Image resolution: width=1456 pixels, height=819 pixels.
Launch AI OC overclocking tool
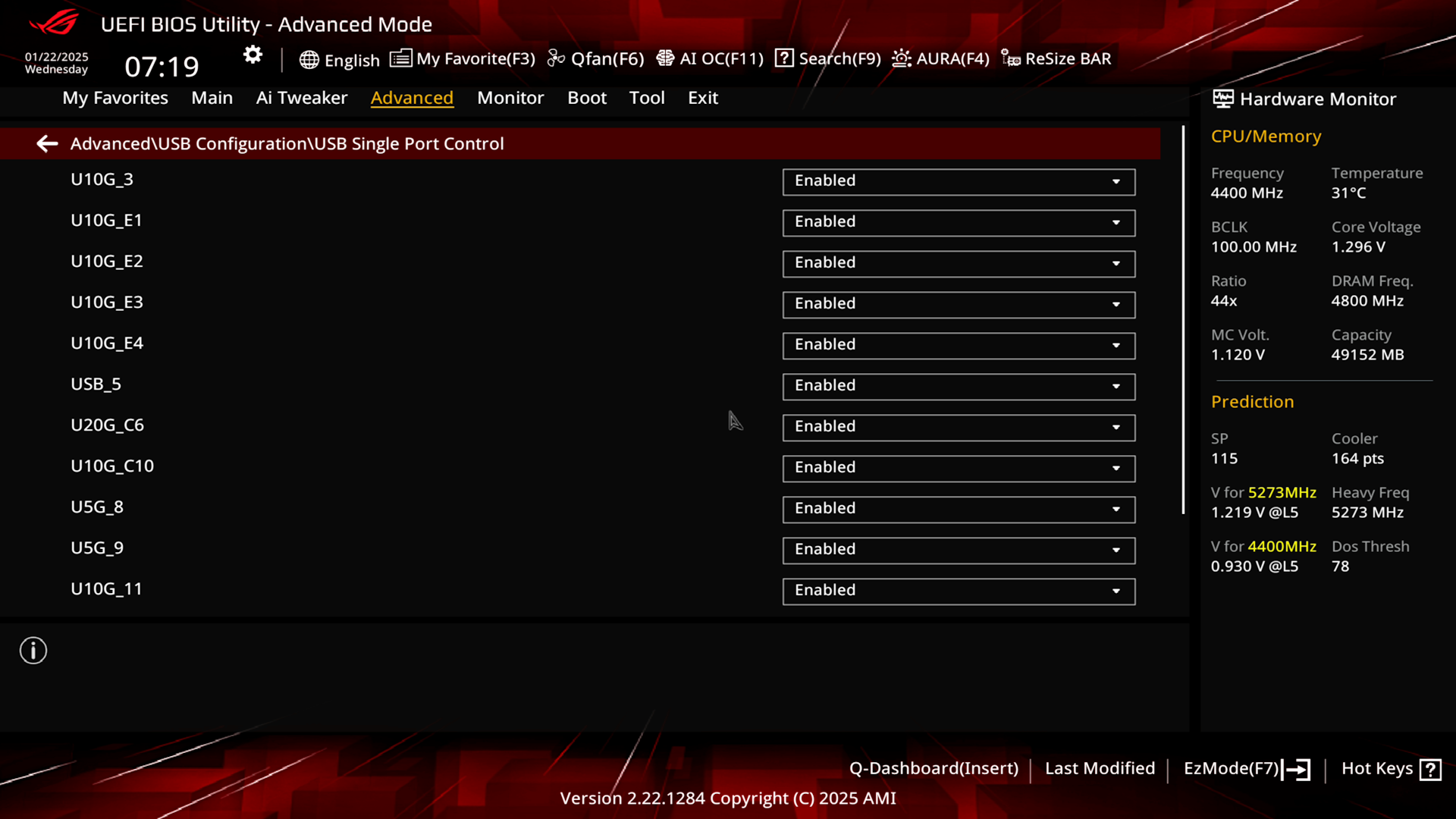[x=710, y=58]
